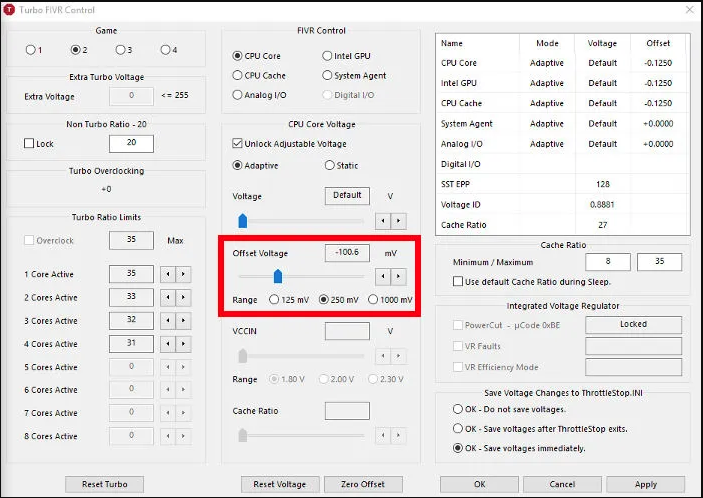Decrease 4 Cores Active ratio with left arrow
Viewport: 703px width, 498px height.
point(168,344)
